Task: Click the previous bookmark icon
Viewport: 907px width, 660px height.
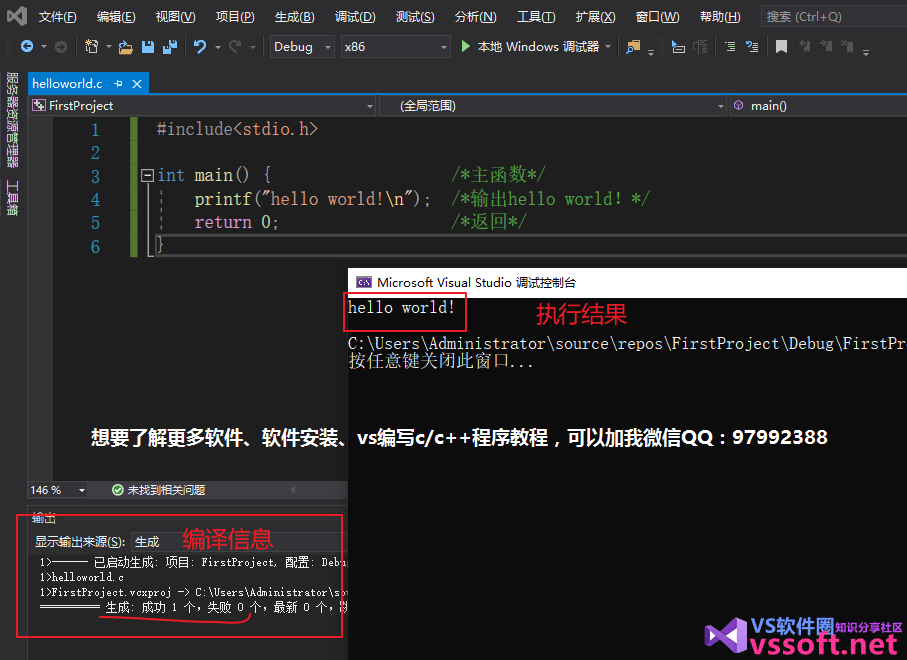Action: 805,46
